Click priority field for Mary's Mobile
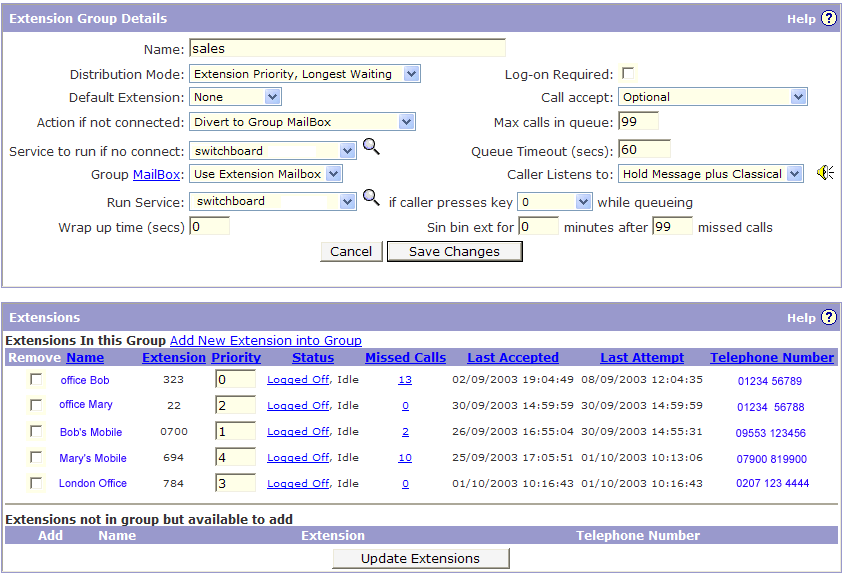Viewport: 843px width, 575px height. 235,457
